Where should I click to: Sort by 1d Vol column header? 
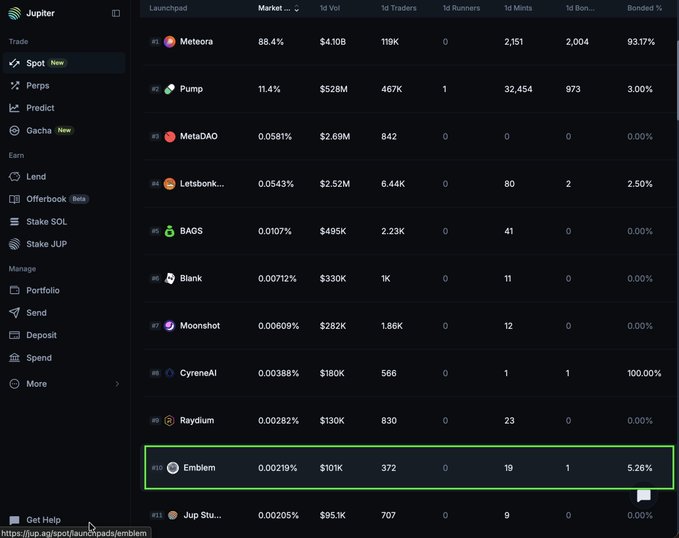click(x=330, y=8)
